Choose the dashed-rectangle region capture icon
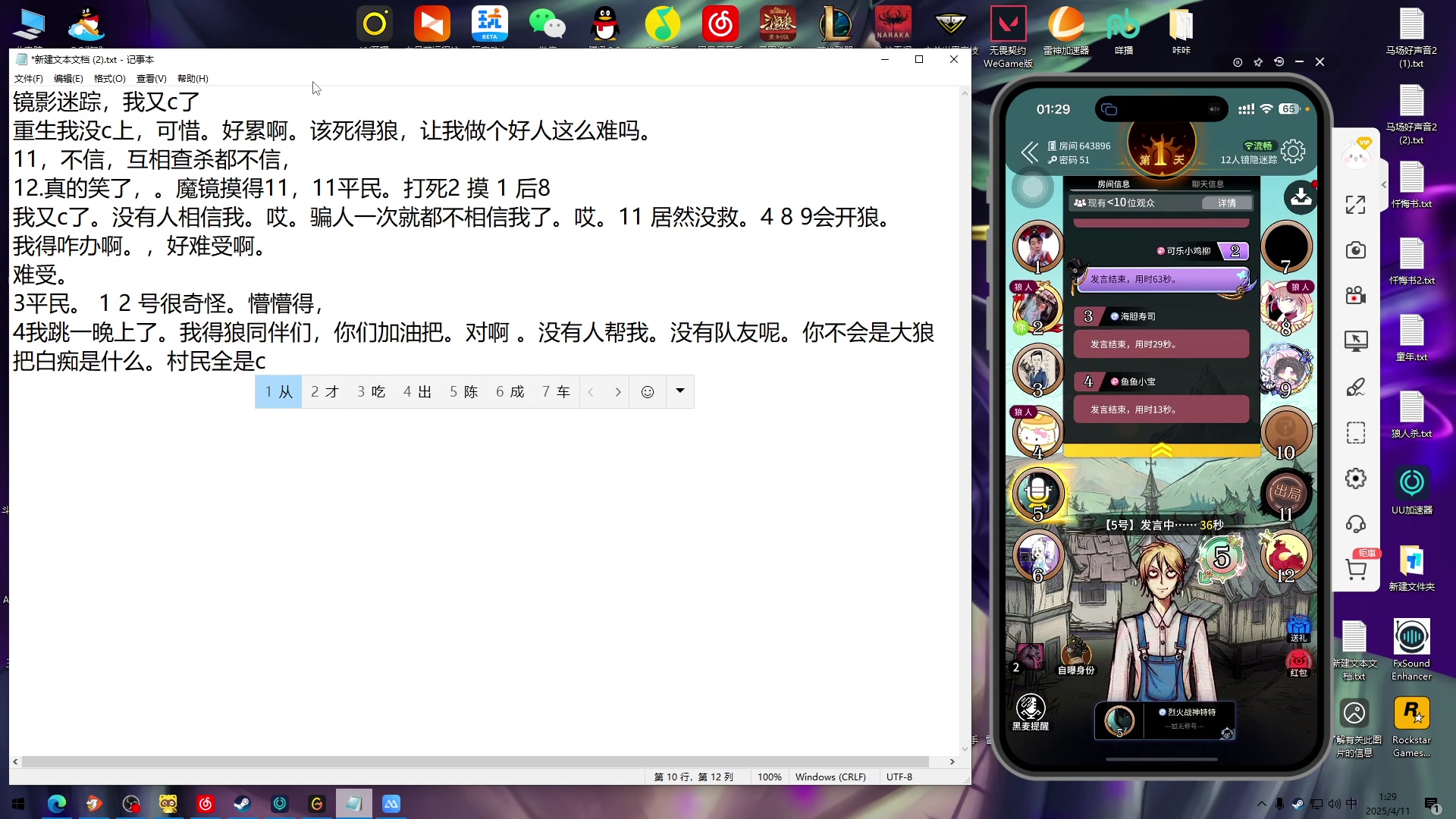This screenshot has height=819, width=1456. tap(1355, 433)
